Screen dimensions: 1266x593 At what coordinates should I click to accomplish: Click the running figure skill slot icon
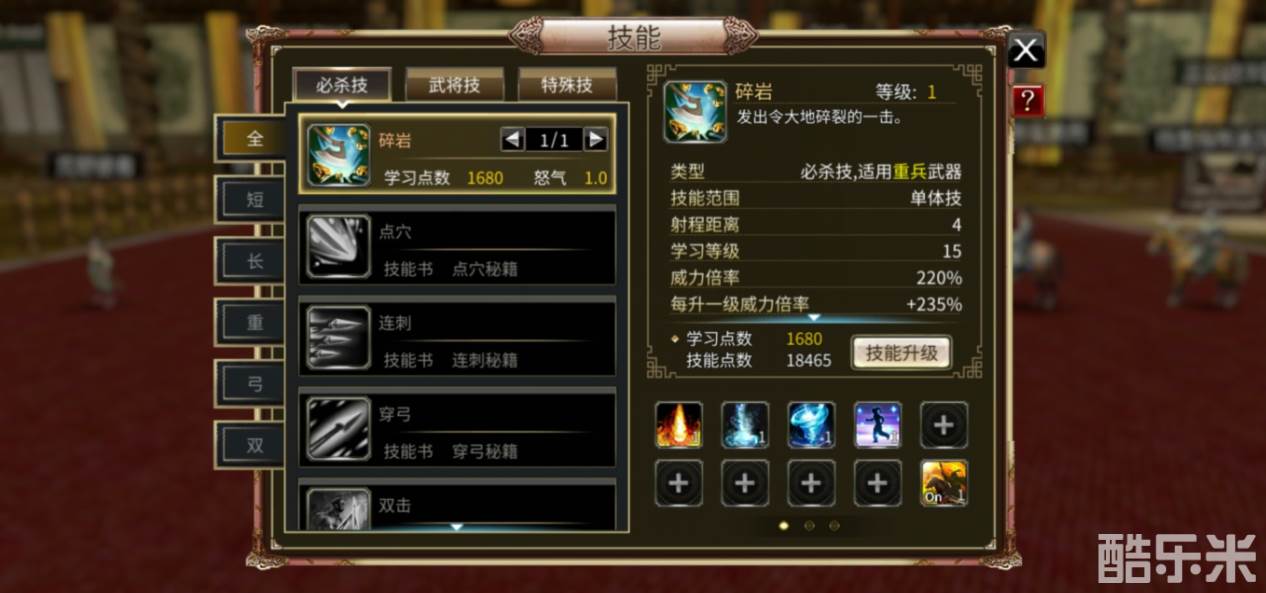pos(877,425)
